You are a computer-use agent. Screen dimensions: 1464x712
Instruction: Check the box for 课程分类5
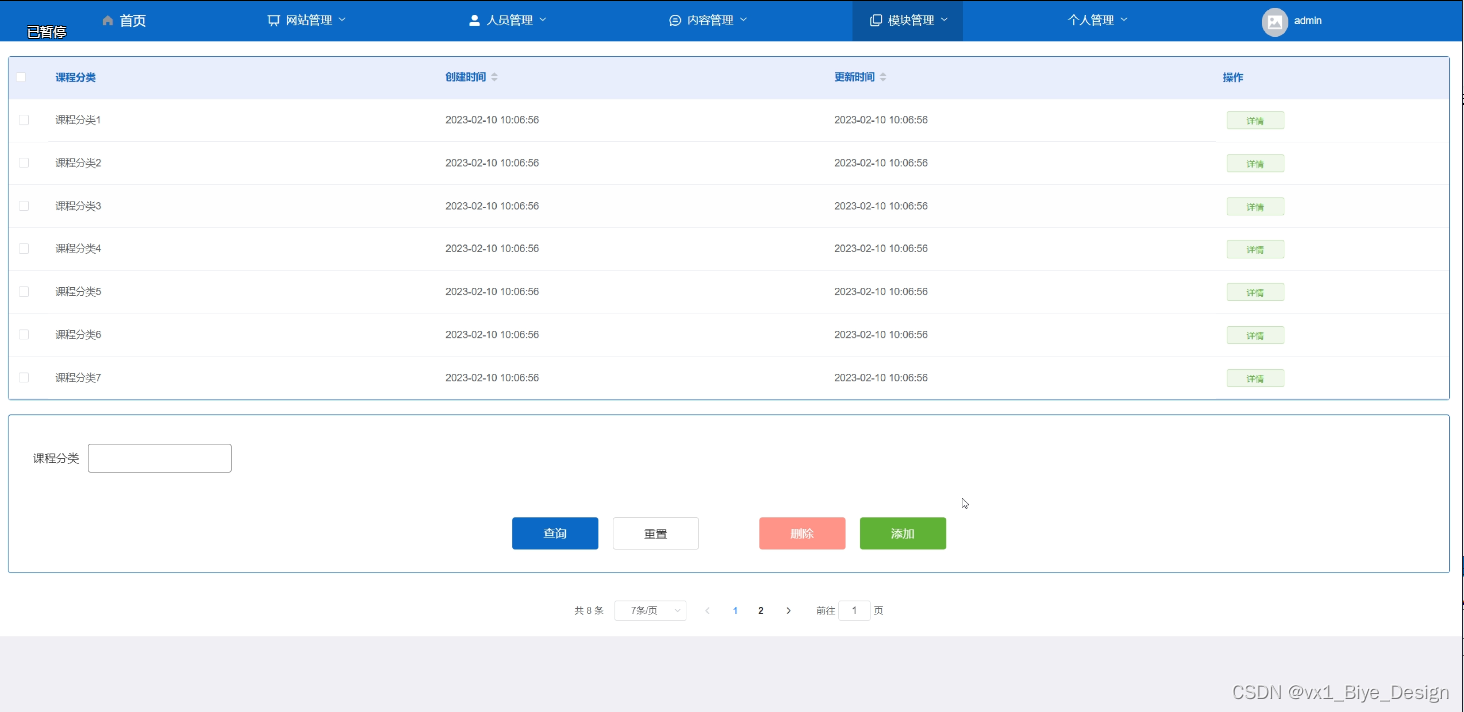[x=24, y=291]
